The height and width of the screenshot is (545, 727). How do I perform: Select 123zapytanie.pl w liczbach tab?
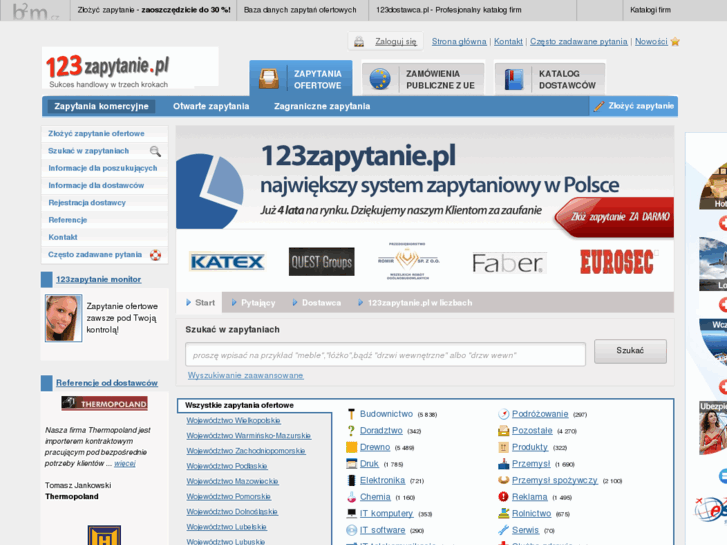click(415, 303)
